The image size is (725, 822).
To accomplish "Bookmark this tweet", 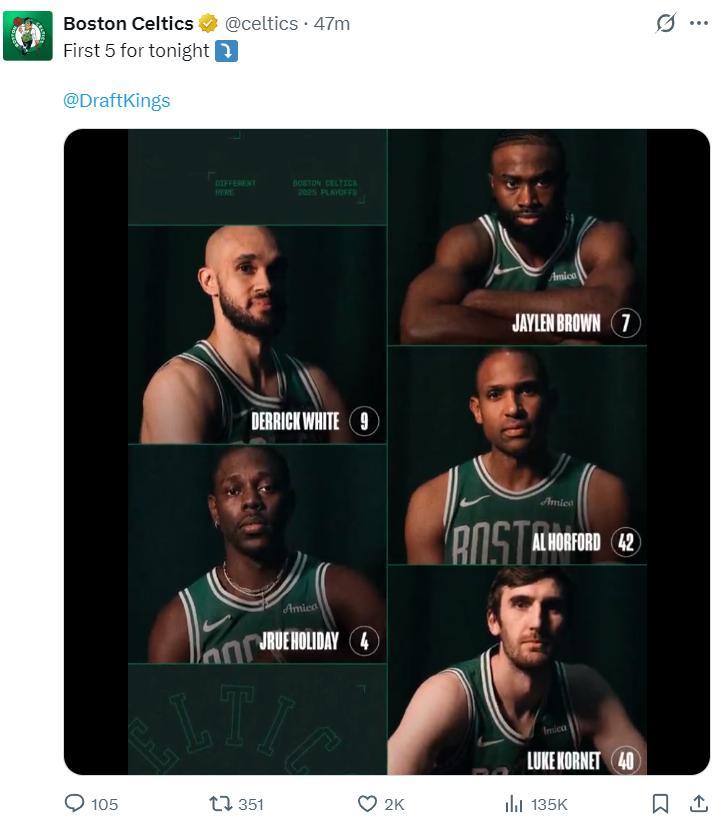I will pyautogui.click(x=660, y=803).
